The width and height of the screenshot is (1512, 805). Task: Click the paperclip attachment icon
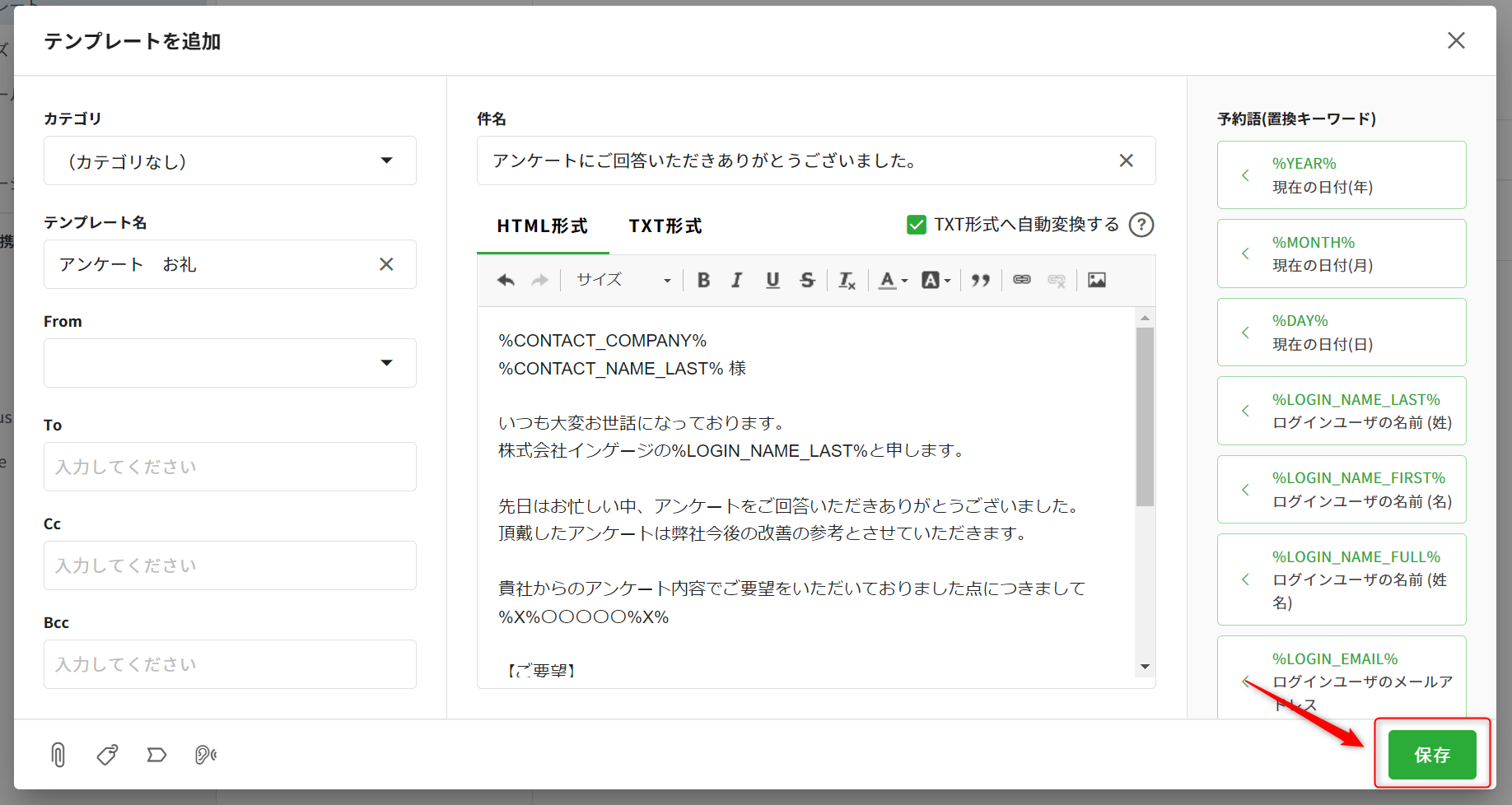click(x=58, y=755)
